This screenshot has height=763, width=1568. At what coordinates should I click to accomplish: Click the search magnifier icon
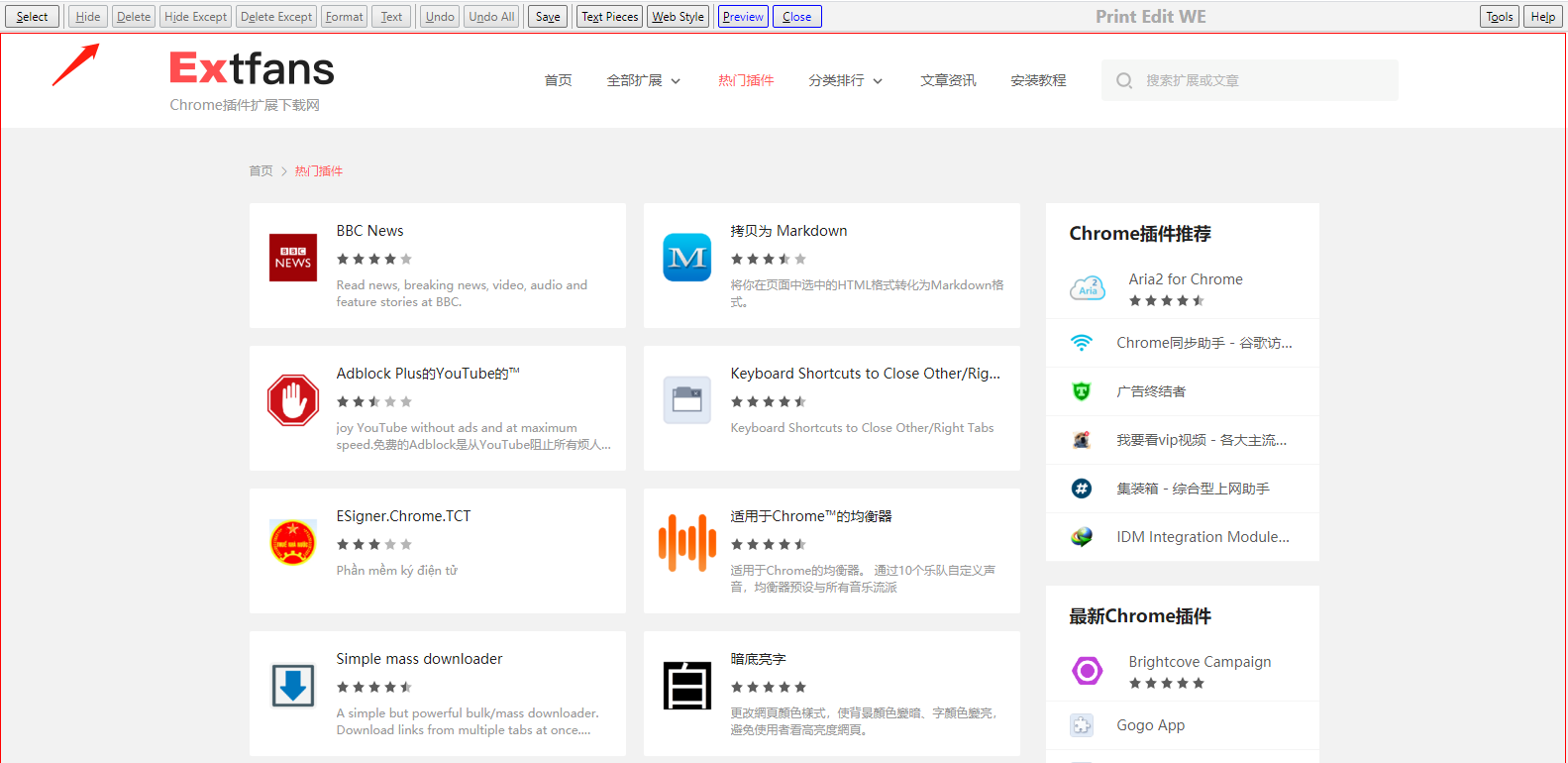(x=1124, y=80)
